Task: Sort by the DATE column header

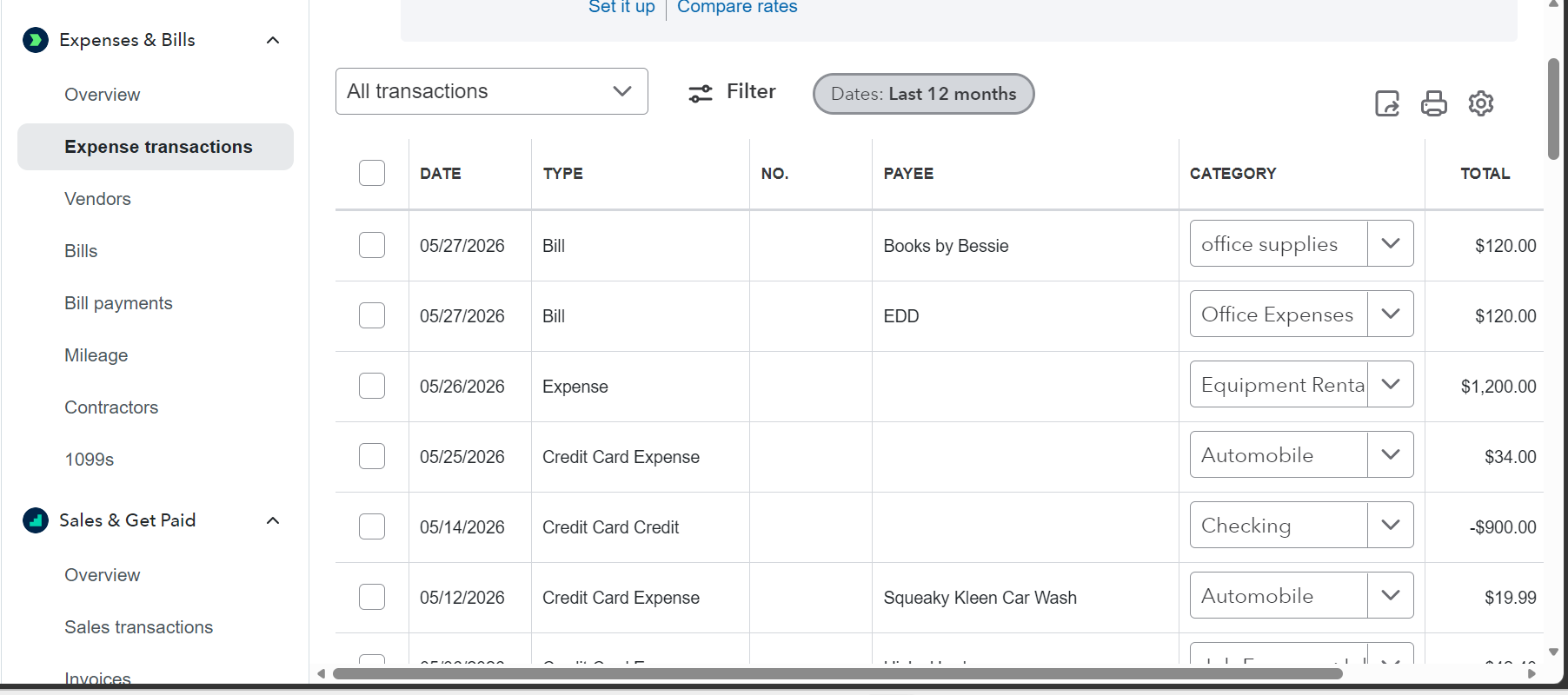Action: 441,174
